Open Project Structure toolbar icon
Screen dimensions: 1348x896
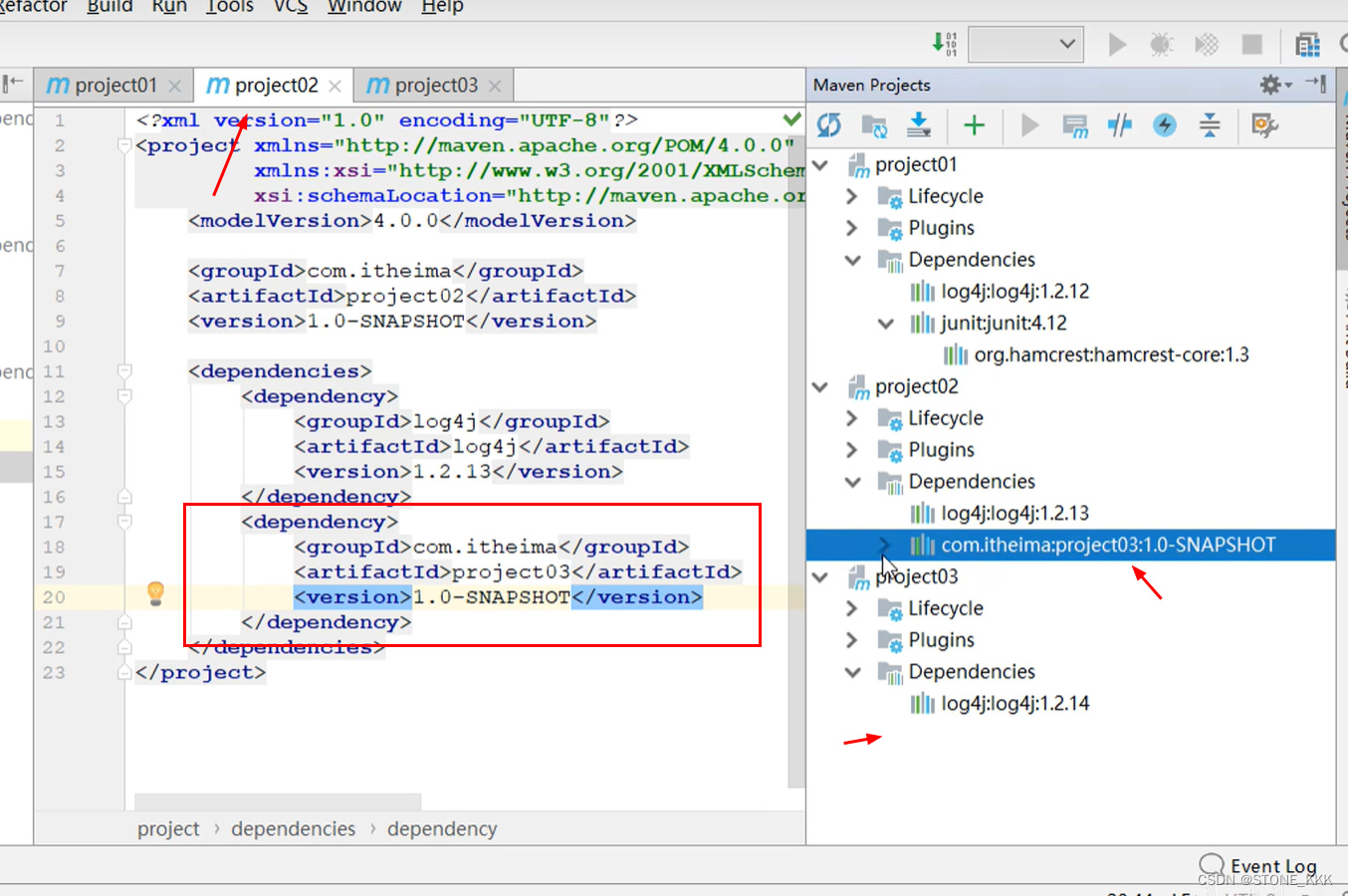coord(1307,44)
